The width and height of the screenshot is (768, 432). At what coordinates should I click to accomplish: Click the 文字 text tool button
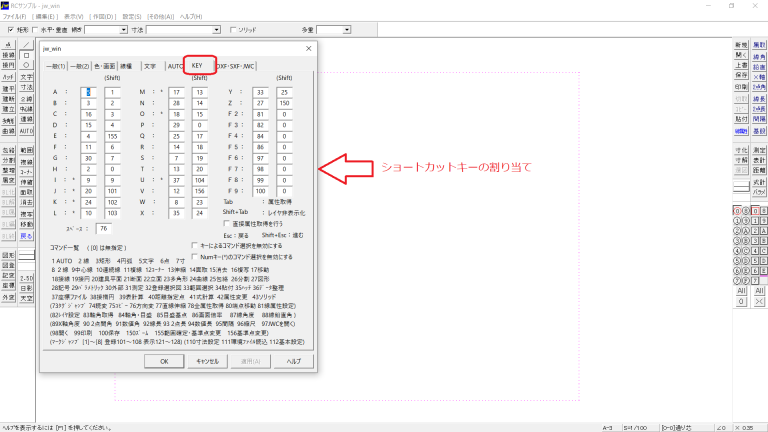pyautogui.click(x=28, y=77)
